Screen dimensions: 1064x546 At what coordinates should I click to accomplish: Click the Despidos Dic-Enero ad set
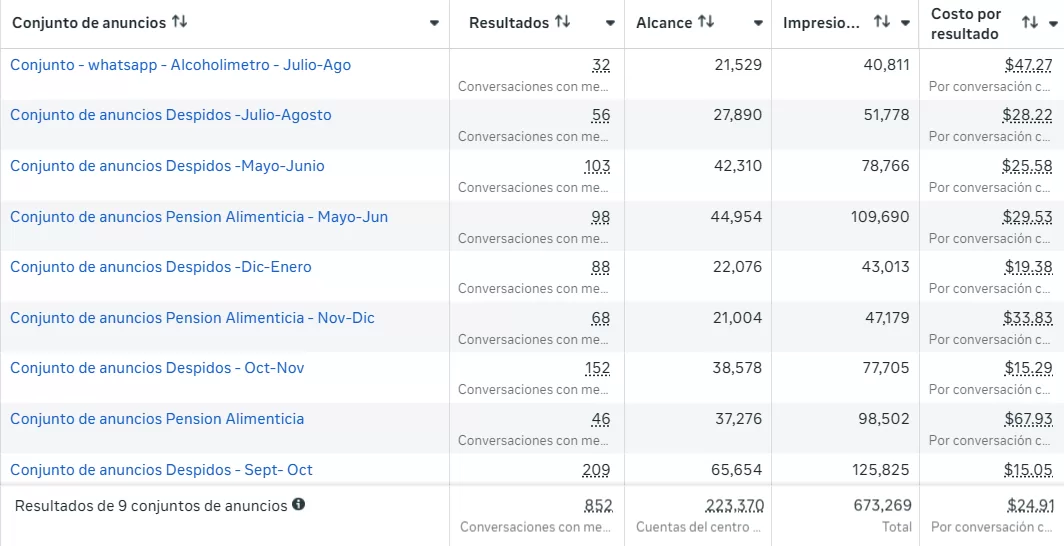point(161,267)
